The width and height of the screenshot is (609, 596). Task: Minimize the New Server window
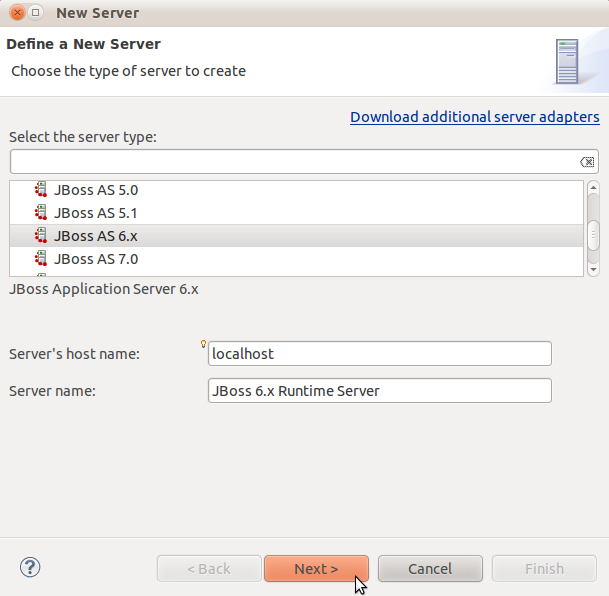(36, 13)
